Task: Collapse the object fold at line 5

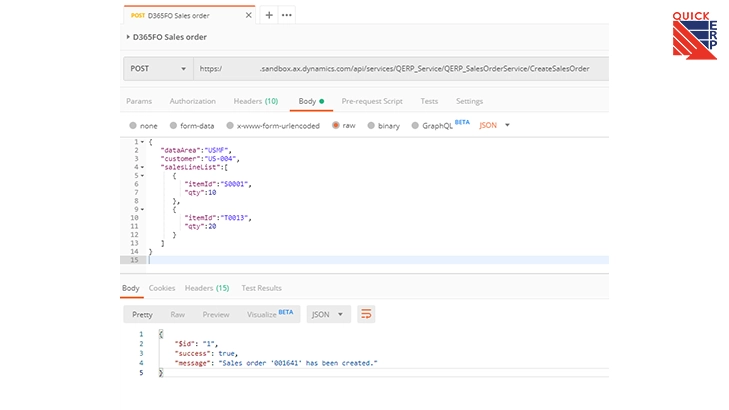Action: (x=142, y=176)
